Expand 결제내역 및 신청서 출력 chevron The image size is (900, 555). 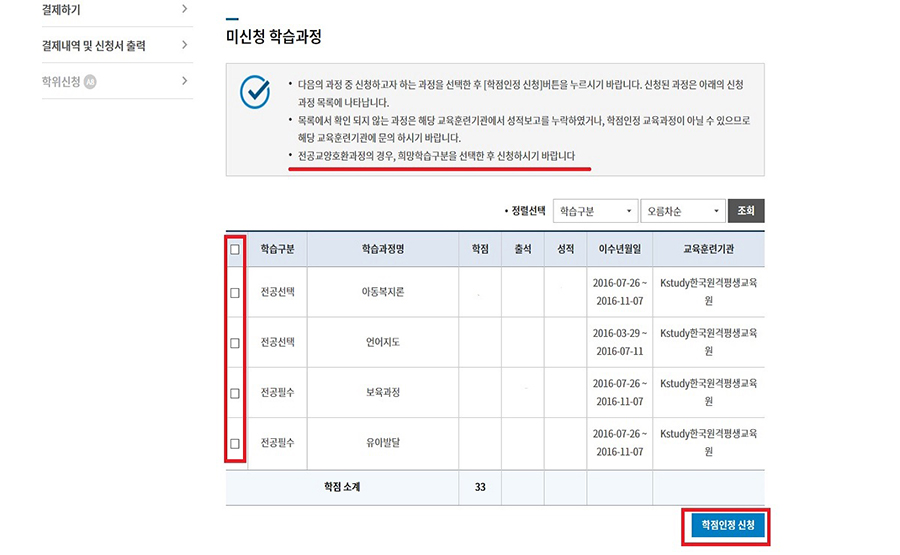click(x=185, y=45)
